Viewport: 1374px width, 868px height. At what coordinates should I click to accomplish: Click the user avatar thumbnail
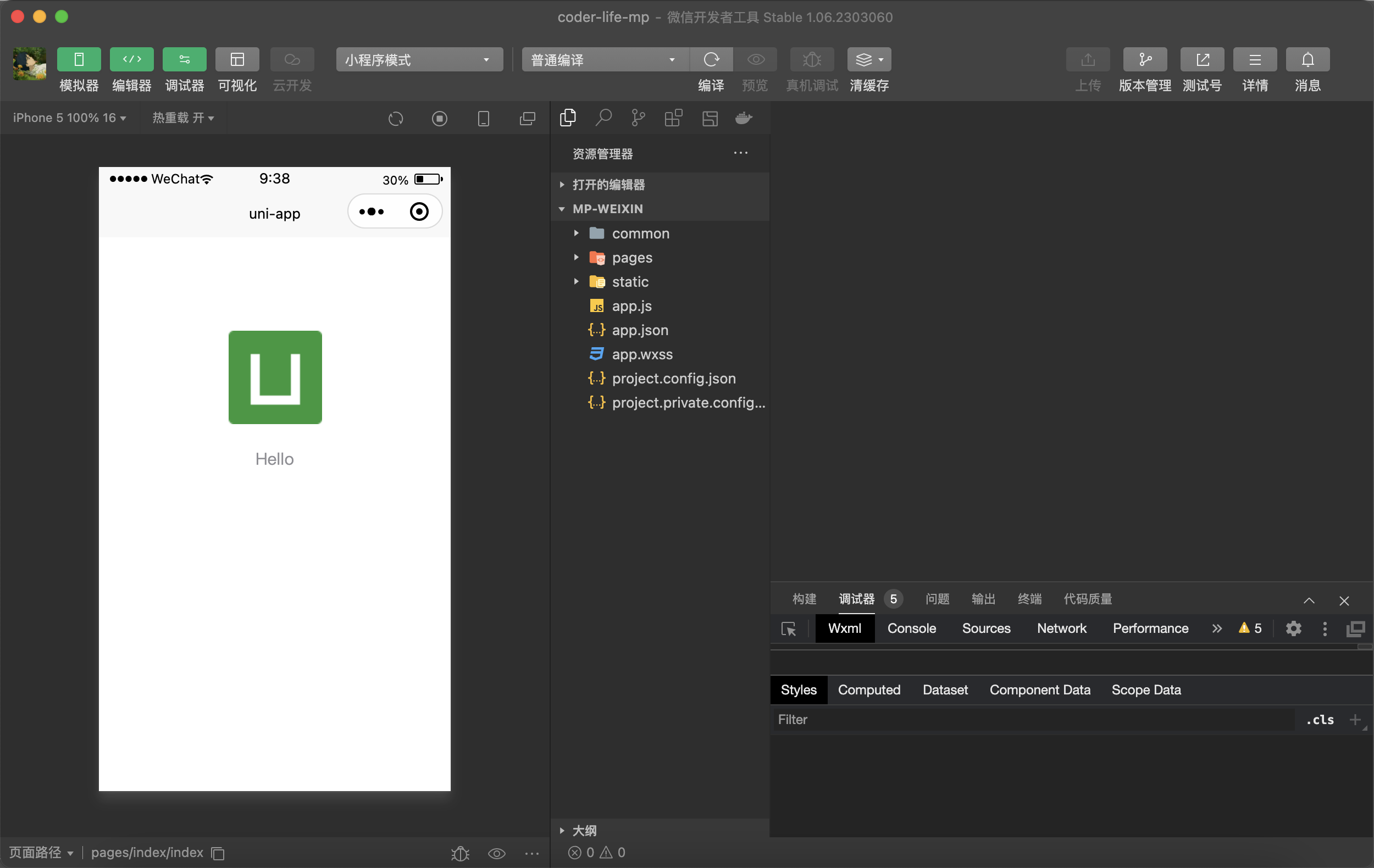coord(30,63)
